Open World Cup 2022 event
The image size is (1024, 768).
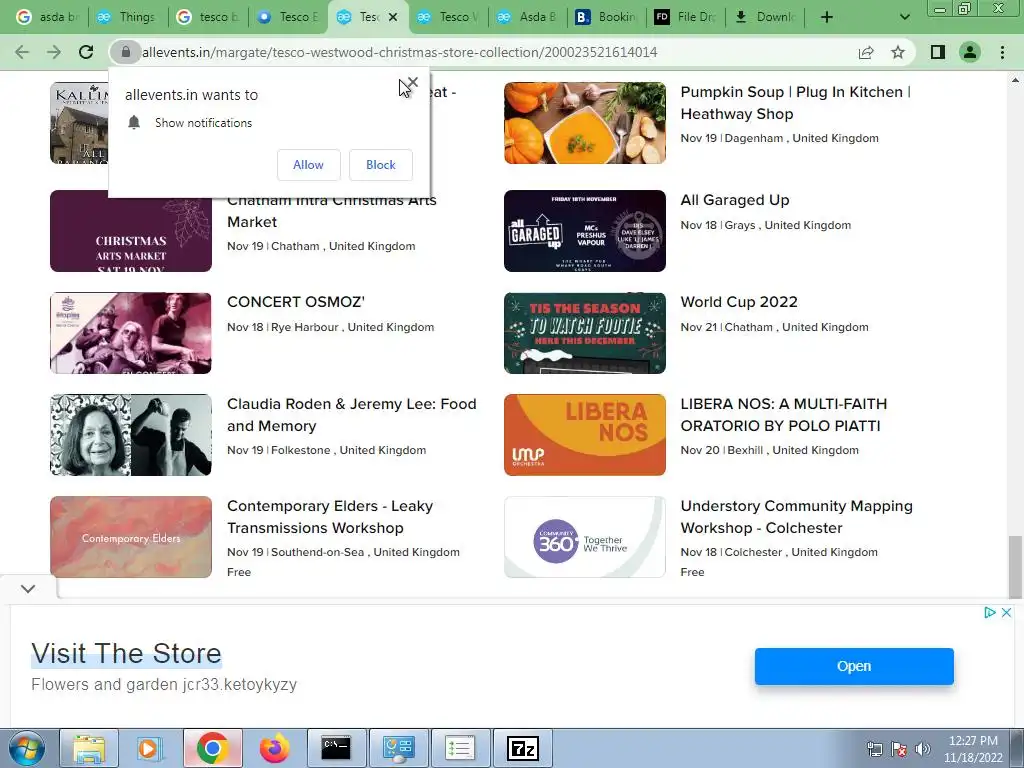[x=739, y=302]
